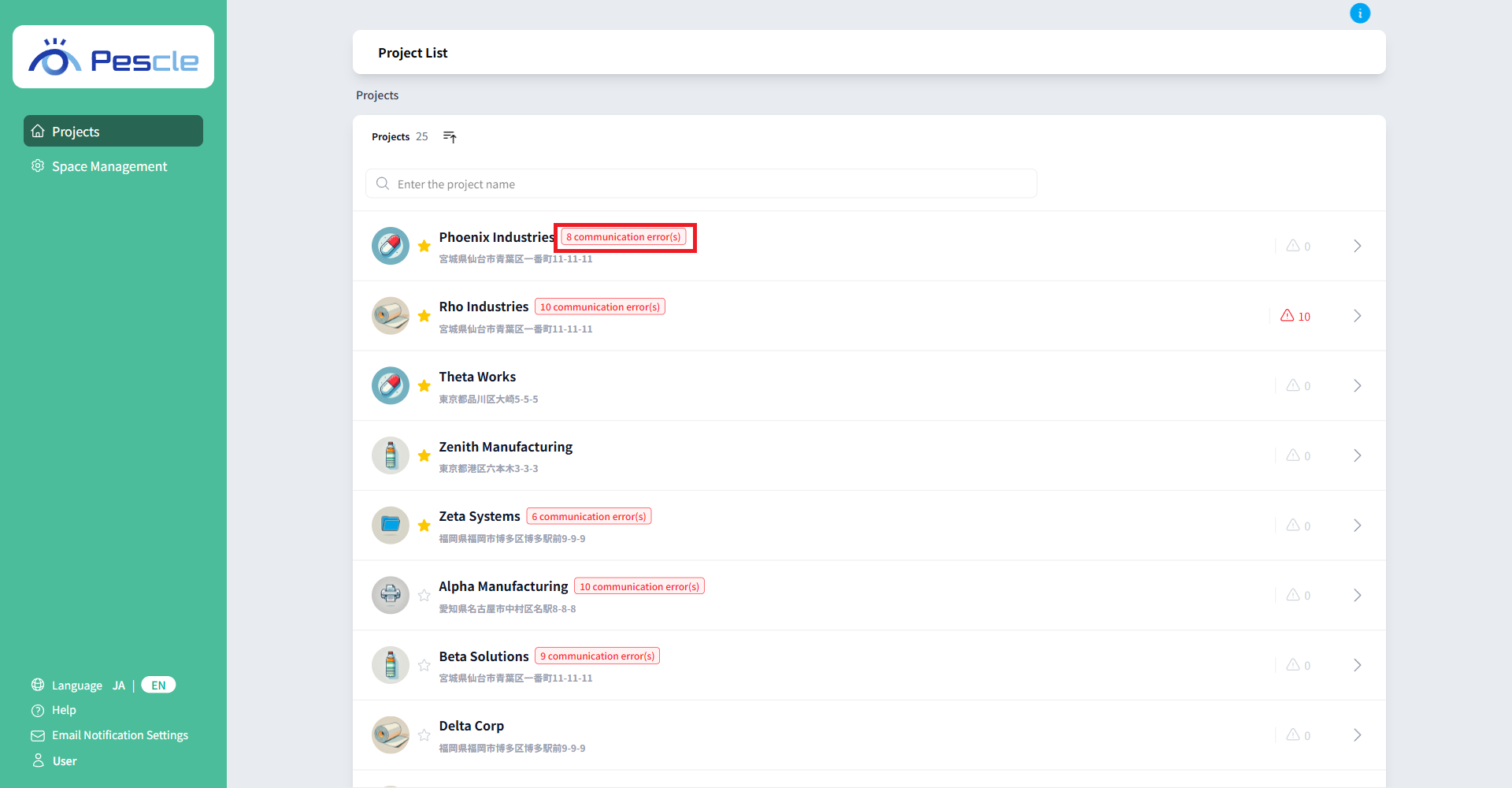Click the sort order icon beside Projects count

tap(450, 137)
